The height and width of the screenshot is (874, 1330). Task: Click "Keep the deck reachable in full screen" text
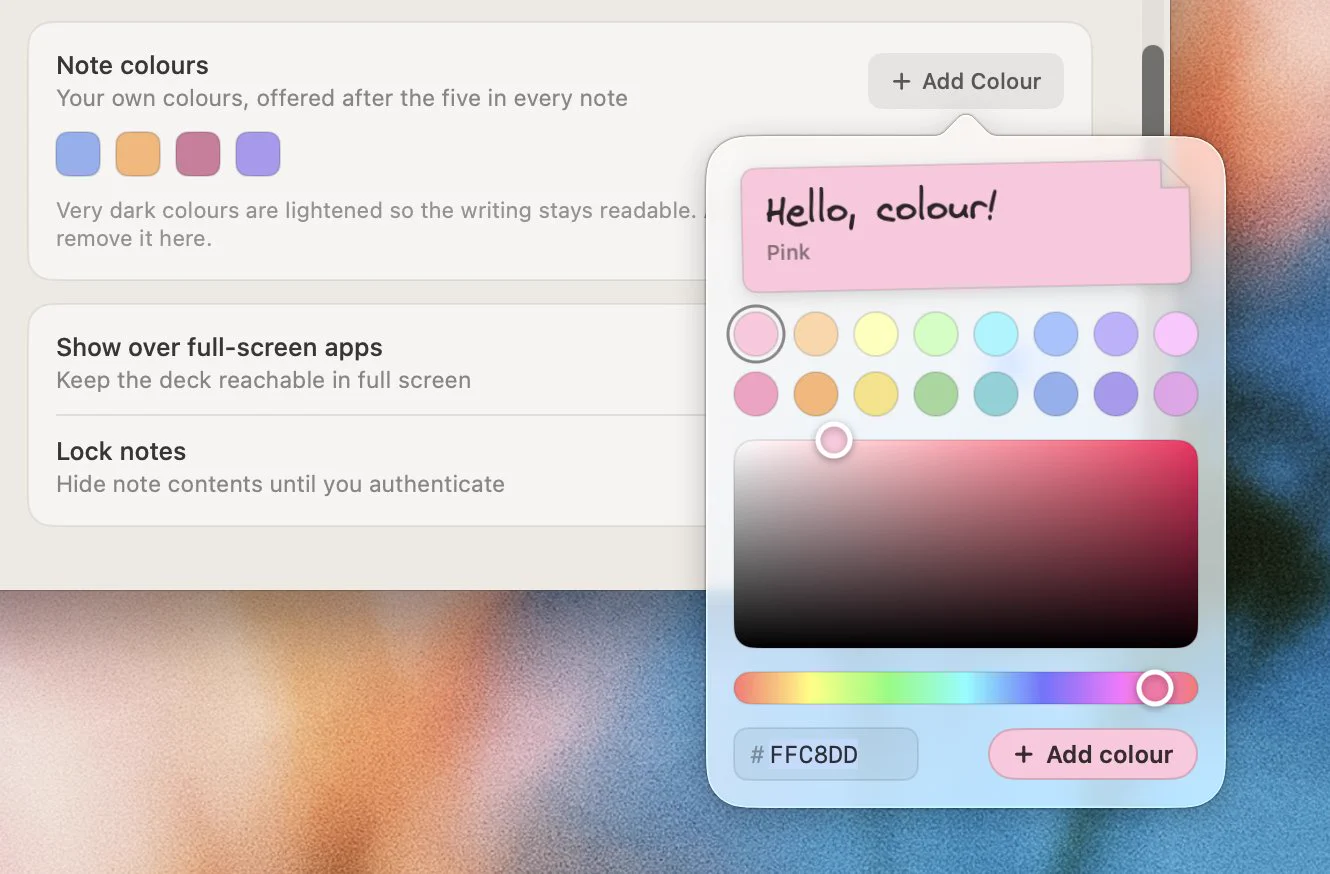point(264,380)
